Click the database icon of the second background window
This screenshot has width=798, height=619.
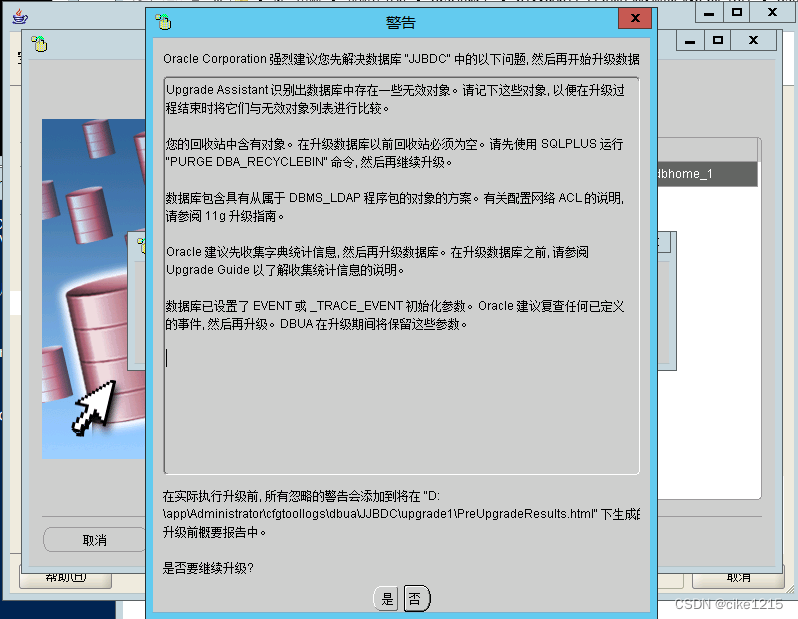point(39,44)
